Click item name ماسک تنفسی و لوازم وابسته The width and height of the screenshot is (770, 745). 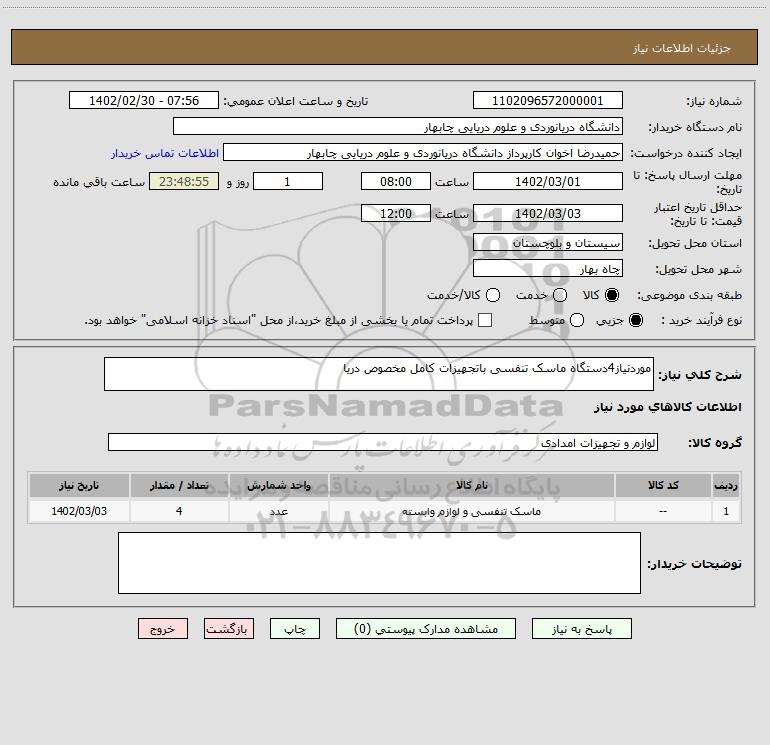(471, 511)
